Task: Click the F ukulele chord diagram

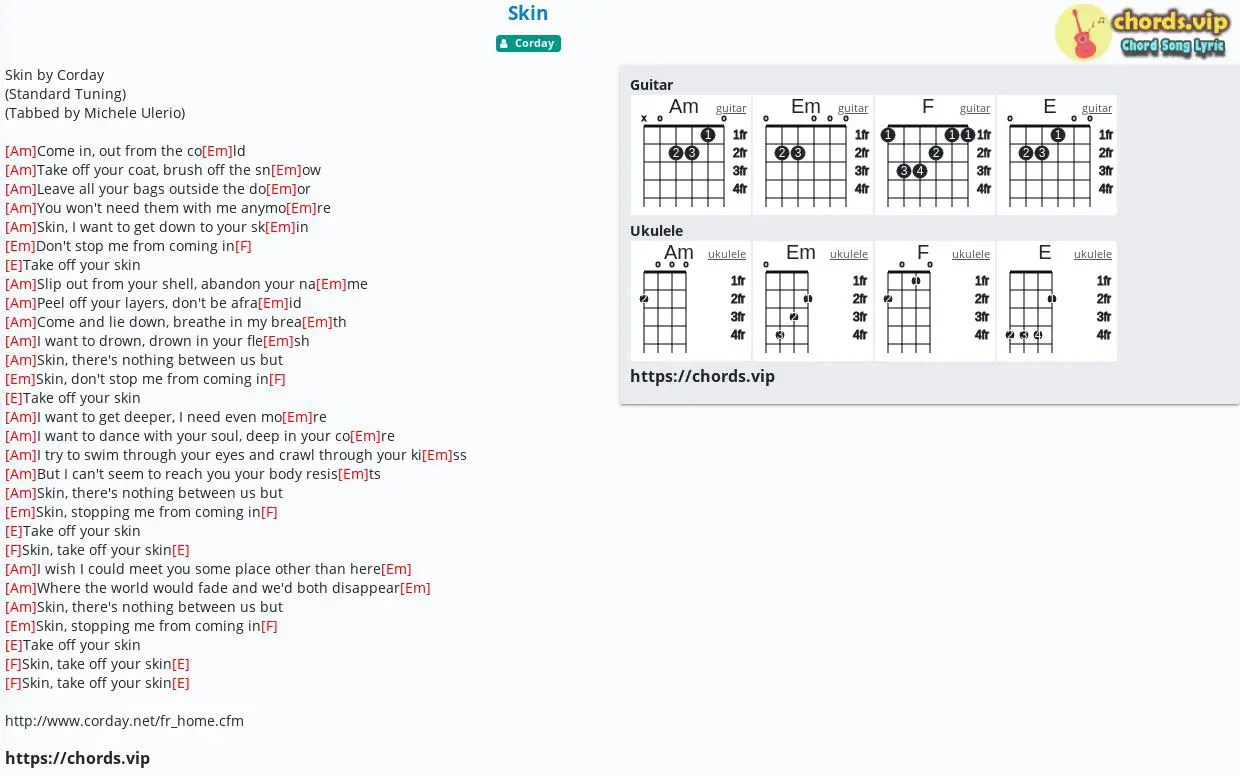Action: (935, 301)
